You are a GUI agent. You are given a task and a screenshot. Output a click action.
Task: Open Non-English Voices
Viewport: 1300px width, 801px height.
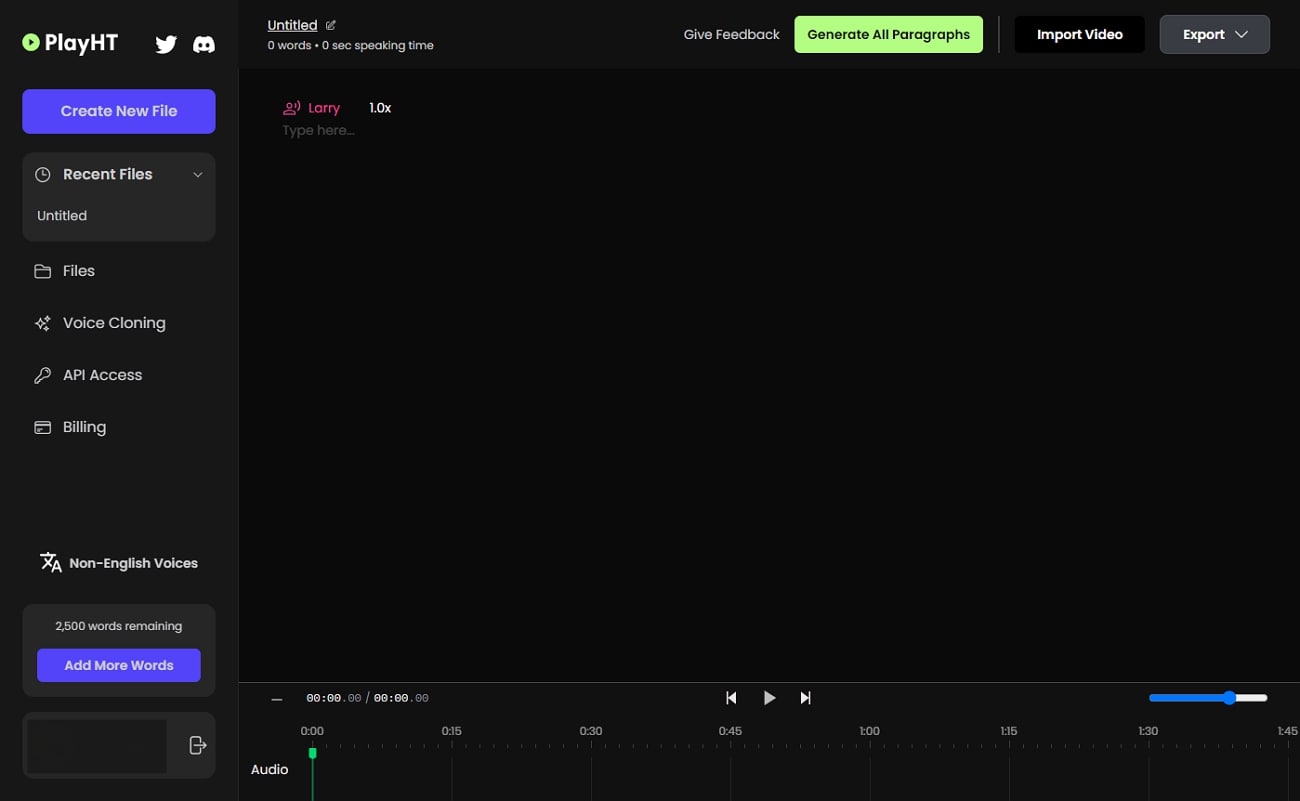(119, 563)
